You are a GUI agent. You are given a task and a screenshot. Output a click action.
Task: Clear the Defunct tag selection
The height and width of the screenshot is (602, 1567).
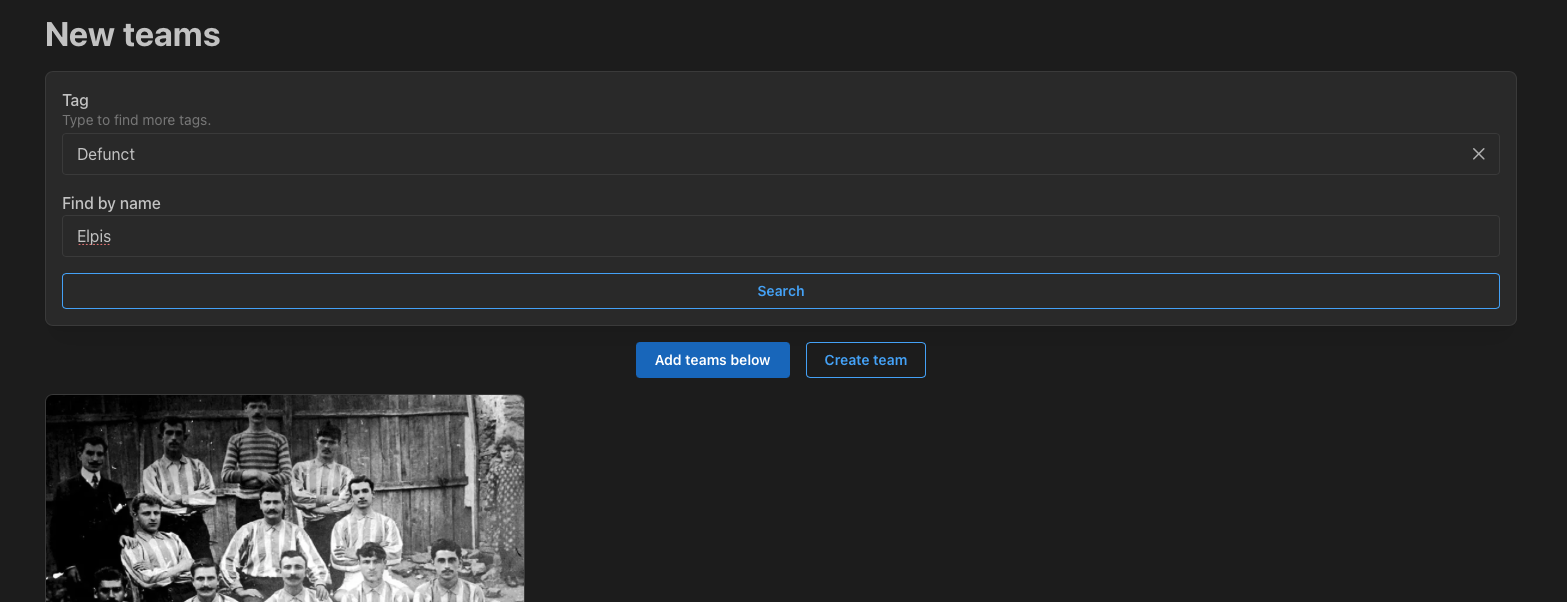1478,154
